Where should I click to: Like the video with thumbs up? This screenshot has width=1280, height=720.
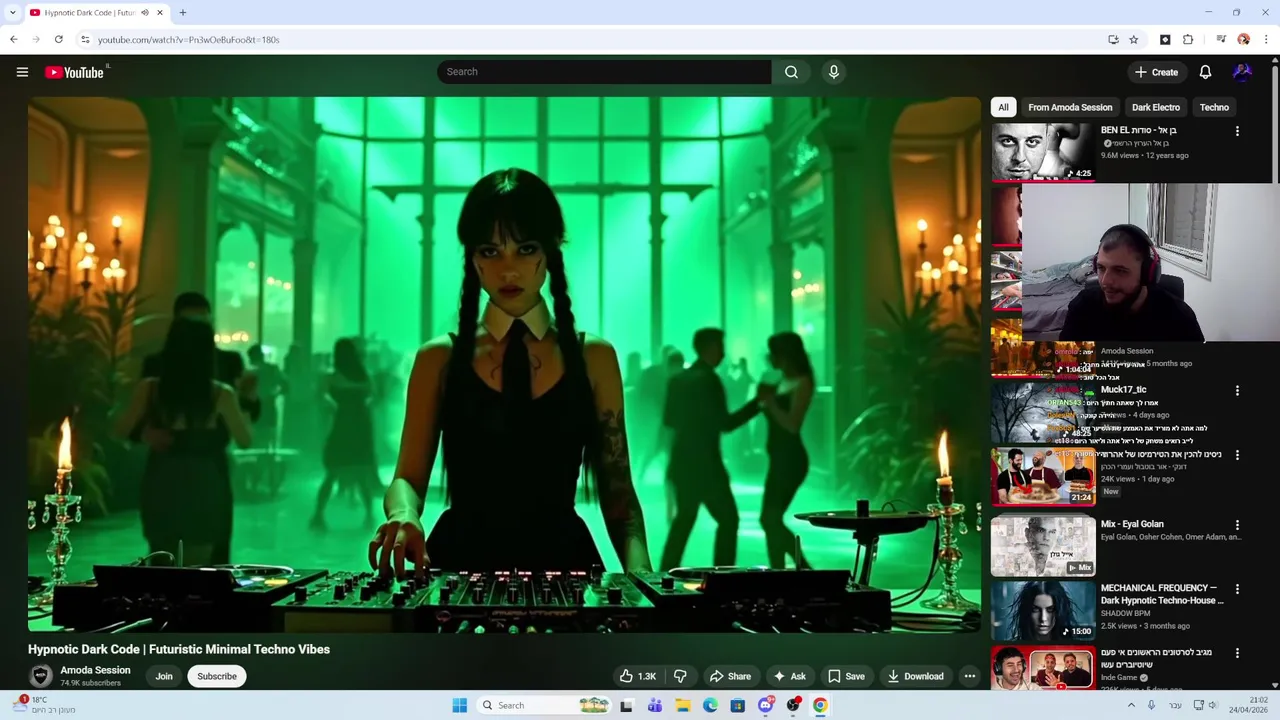click(x=638, y=676)
